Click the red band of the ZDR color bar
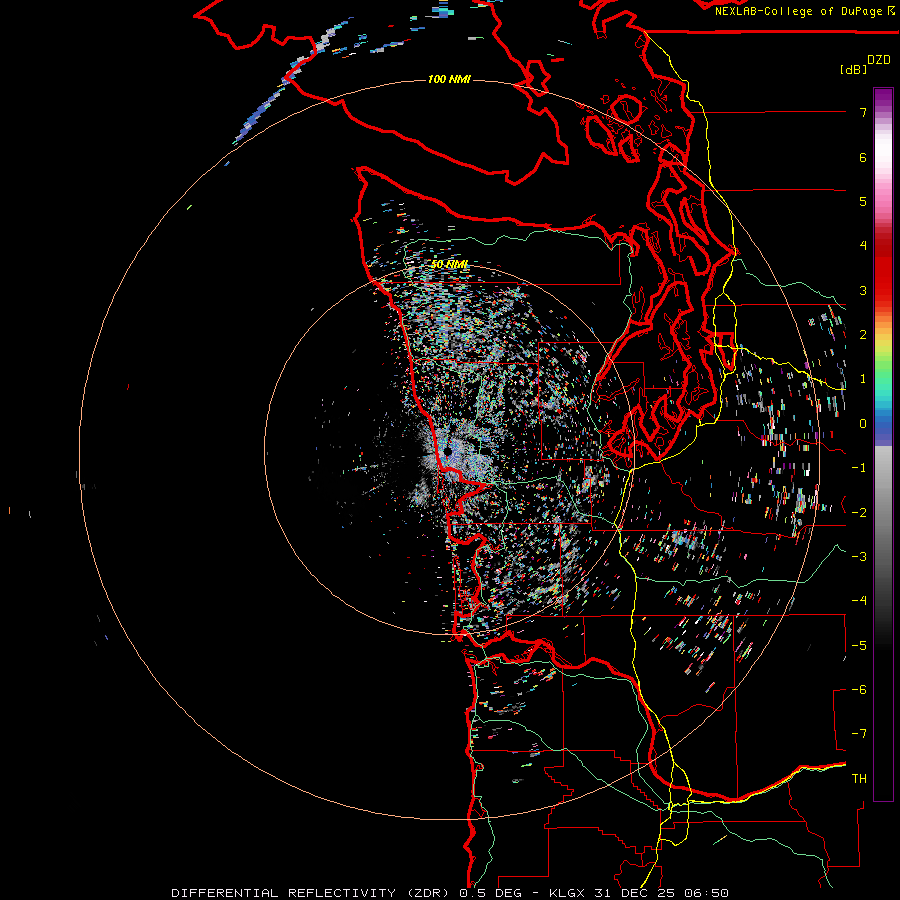The image size is (900, 900). coord(883,276)
